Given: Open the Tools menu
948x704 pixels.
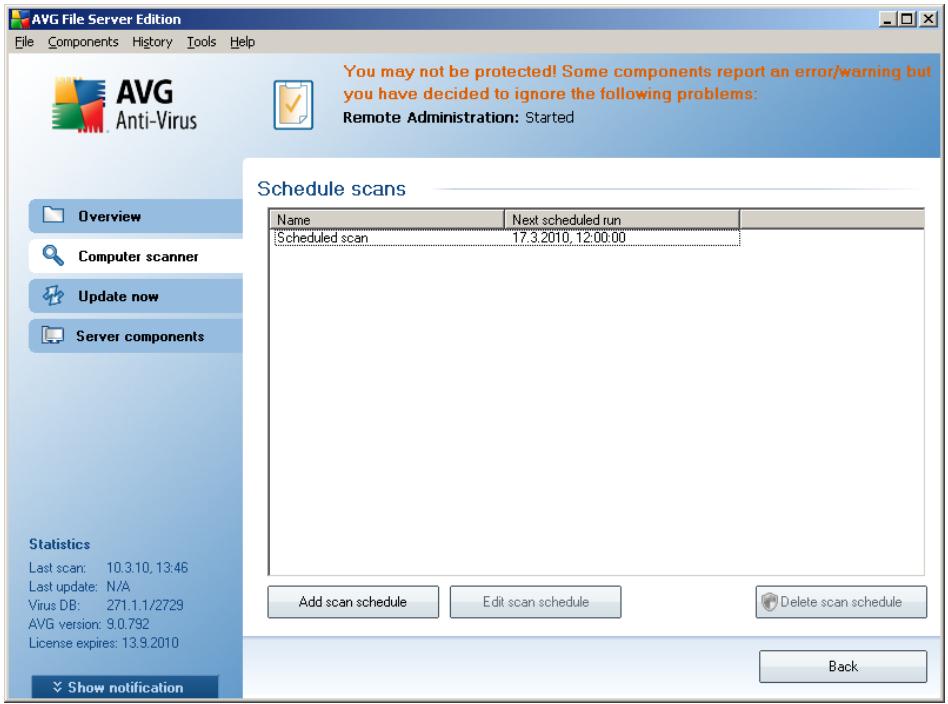Looking at the screenshot, I should coord(201,42).
